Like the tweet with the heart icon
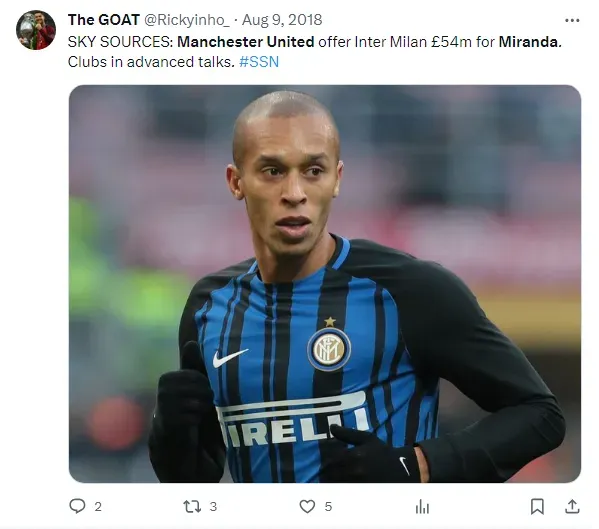599x529 pixels. (x=307, y=506)
